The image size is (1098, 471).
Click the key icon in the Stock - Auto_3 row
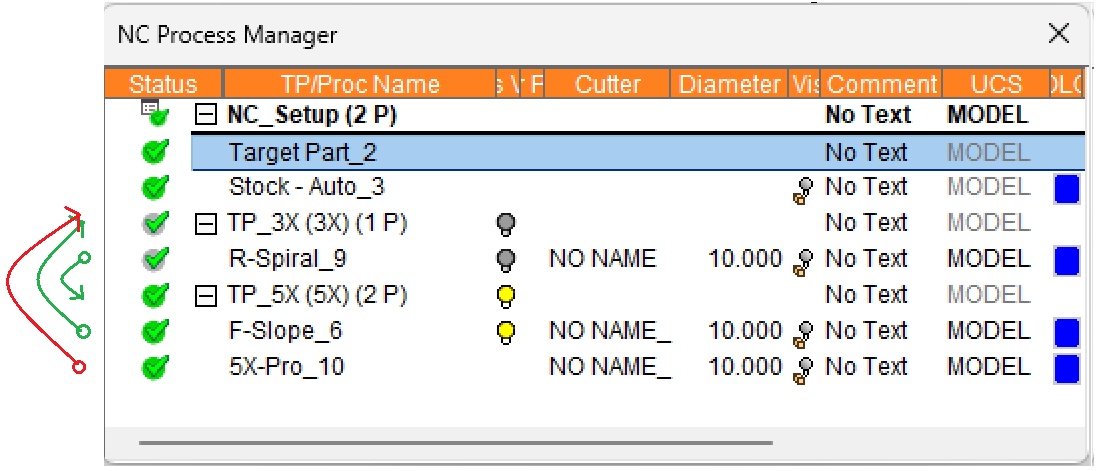coord(802,189)
